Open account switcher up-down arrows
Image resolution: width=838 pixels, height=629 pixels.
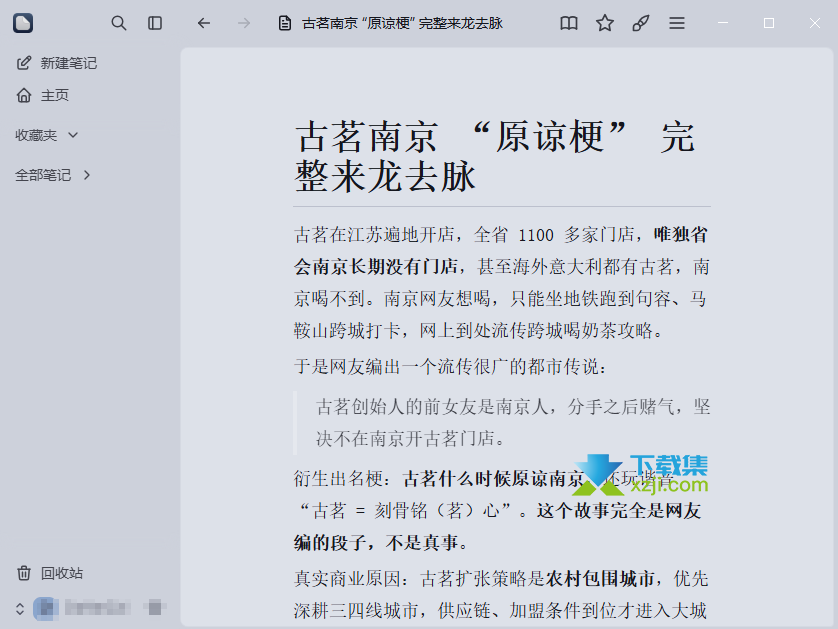[x=20, y=609]
